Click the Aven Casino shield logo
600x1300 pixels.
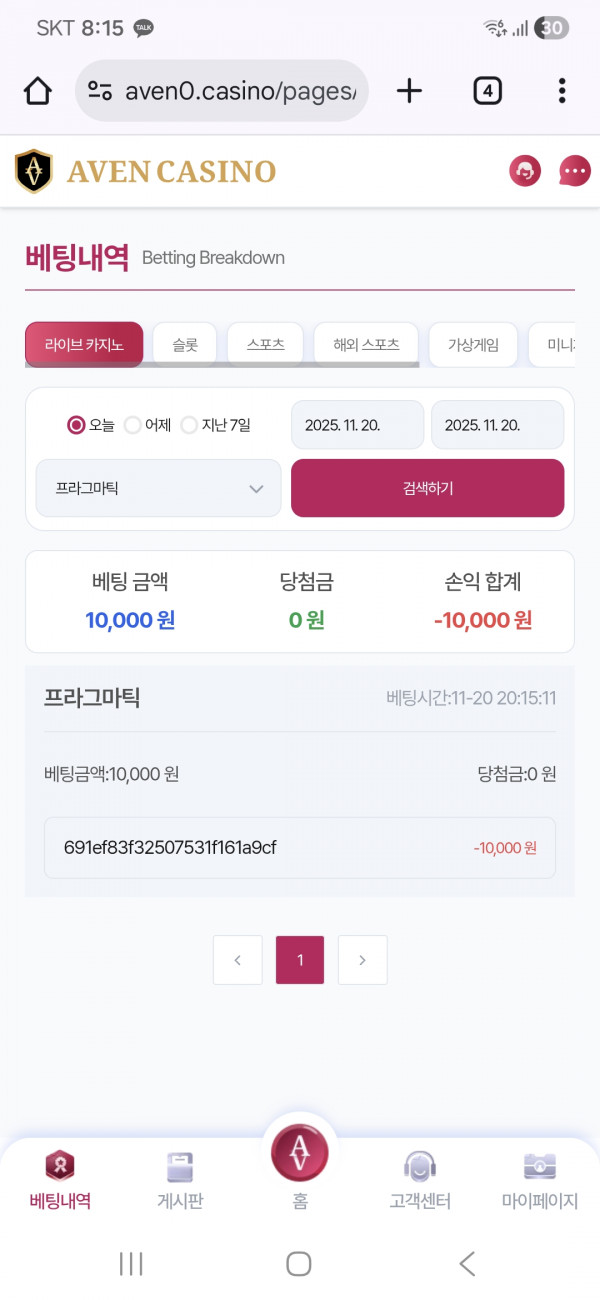pyautogui.click(x=33, y=170)
